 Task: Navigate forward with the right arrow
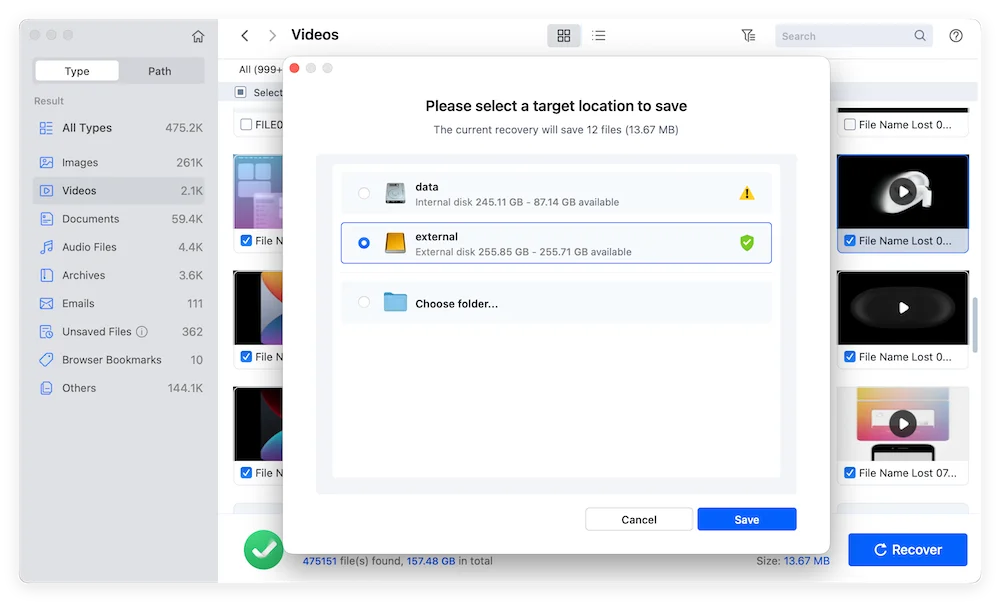272,36
